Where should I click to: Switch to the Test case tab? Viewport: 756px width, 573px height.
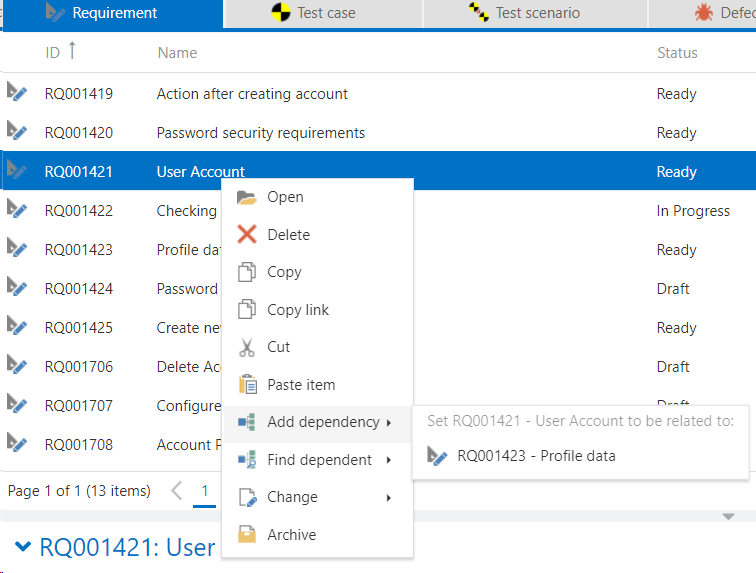click(312, 13)
